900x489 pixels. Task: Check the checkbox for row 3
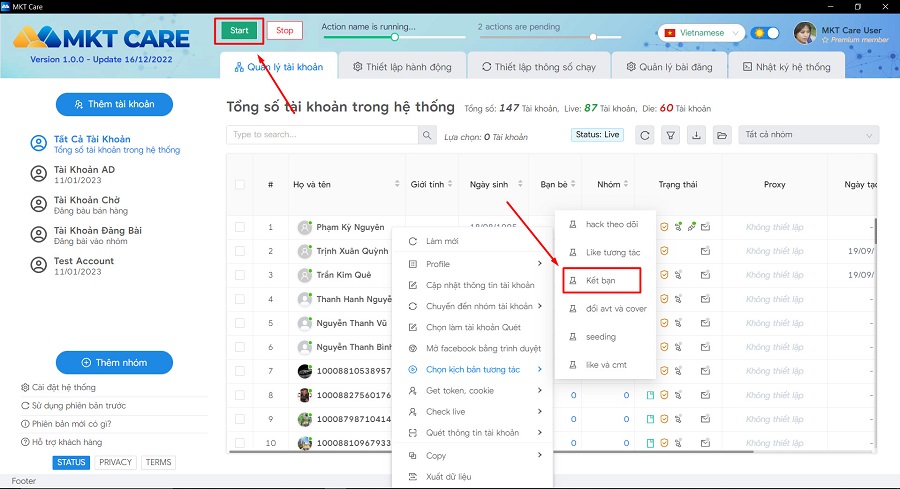(x=240, y=275)
